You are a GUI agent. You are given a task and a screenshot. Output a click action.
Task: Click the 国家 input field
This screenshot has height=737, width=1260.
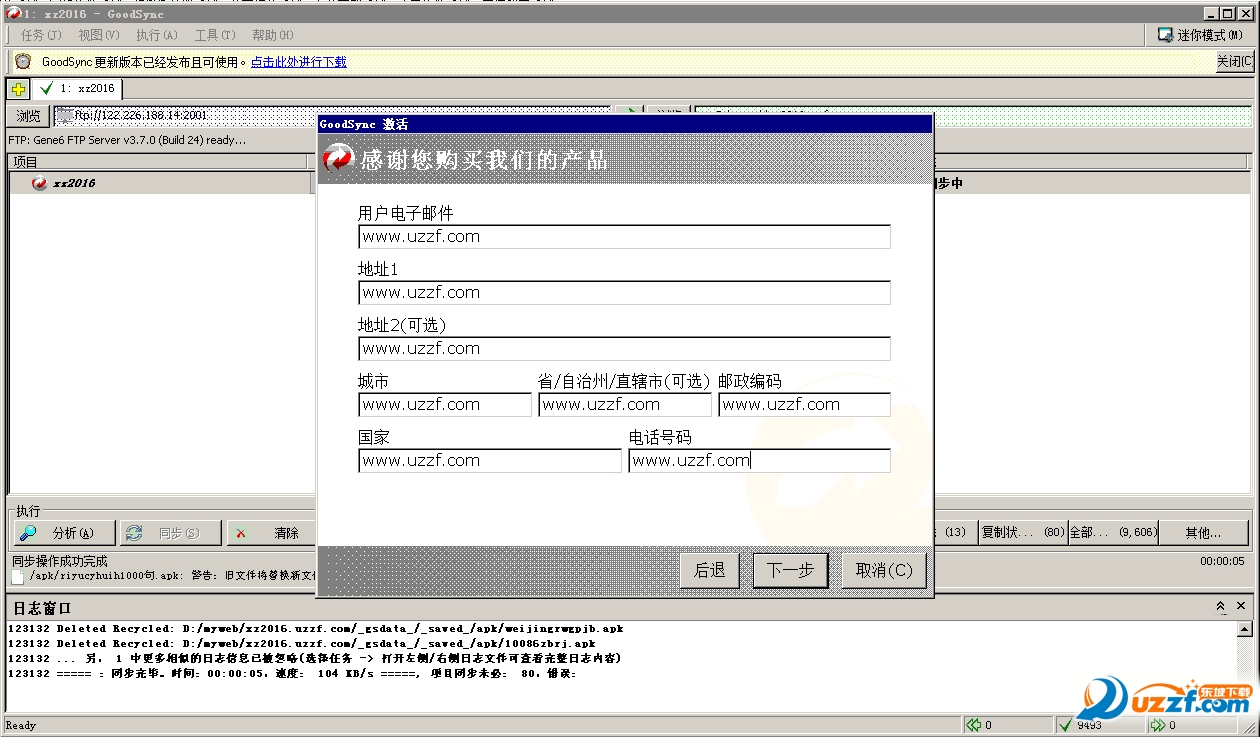coord(490,461)
